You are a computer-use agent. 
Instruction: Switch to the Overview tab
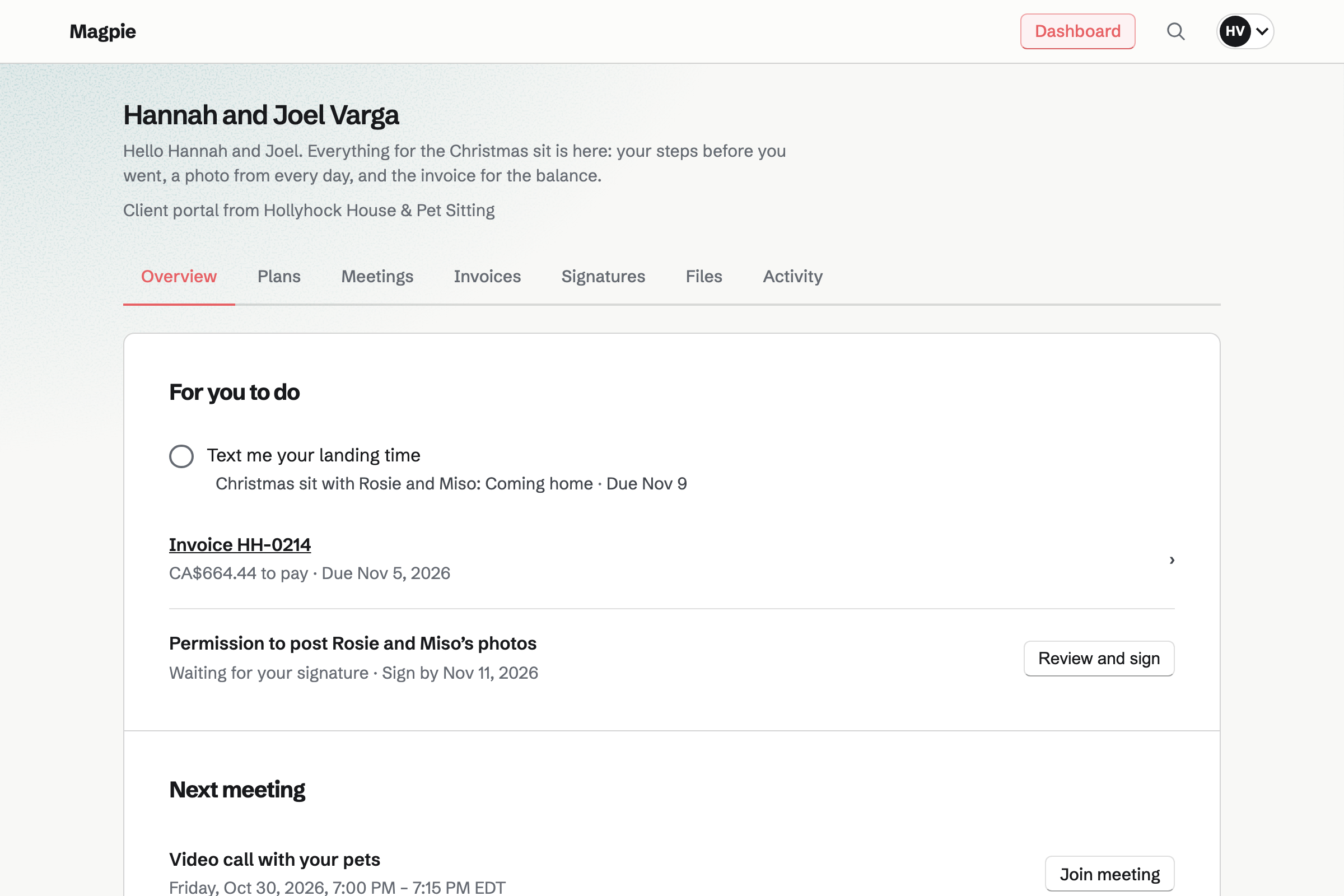pos(179,277)
